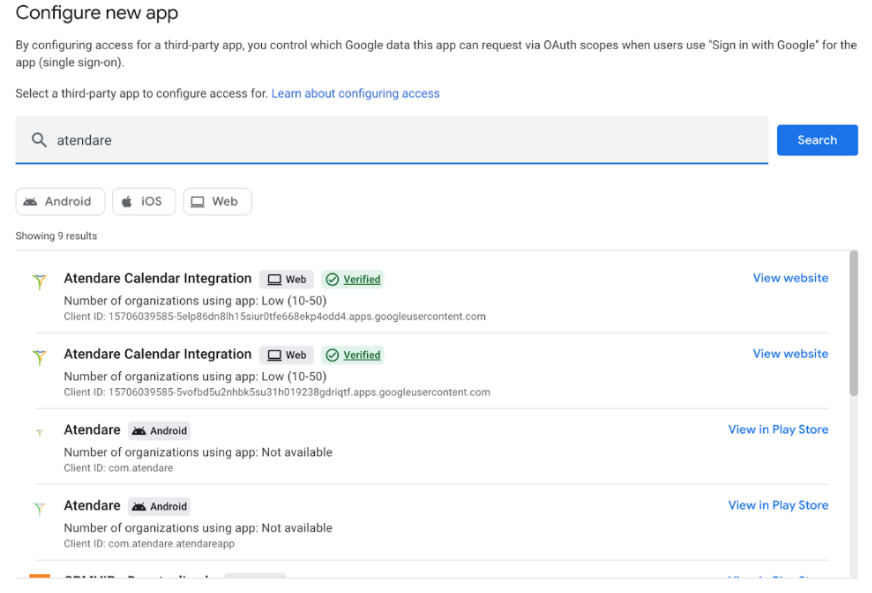This screenshot has width=872, height=593.
Task: Filter results by Web platform
Action: pos(216,201)
